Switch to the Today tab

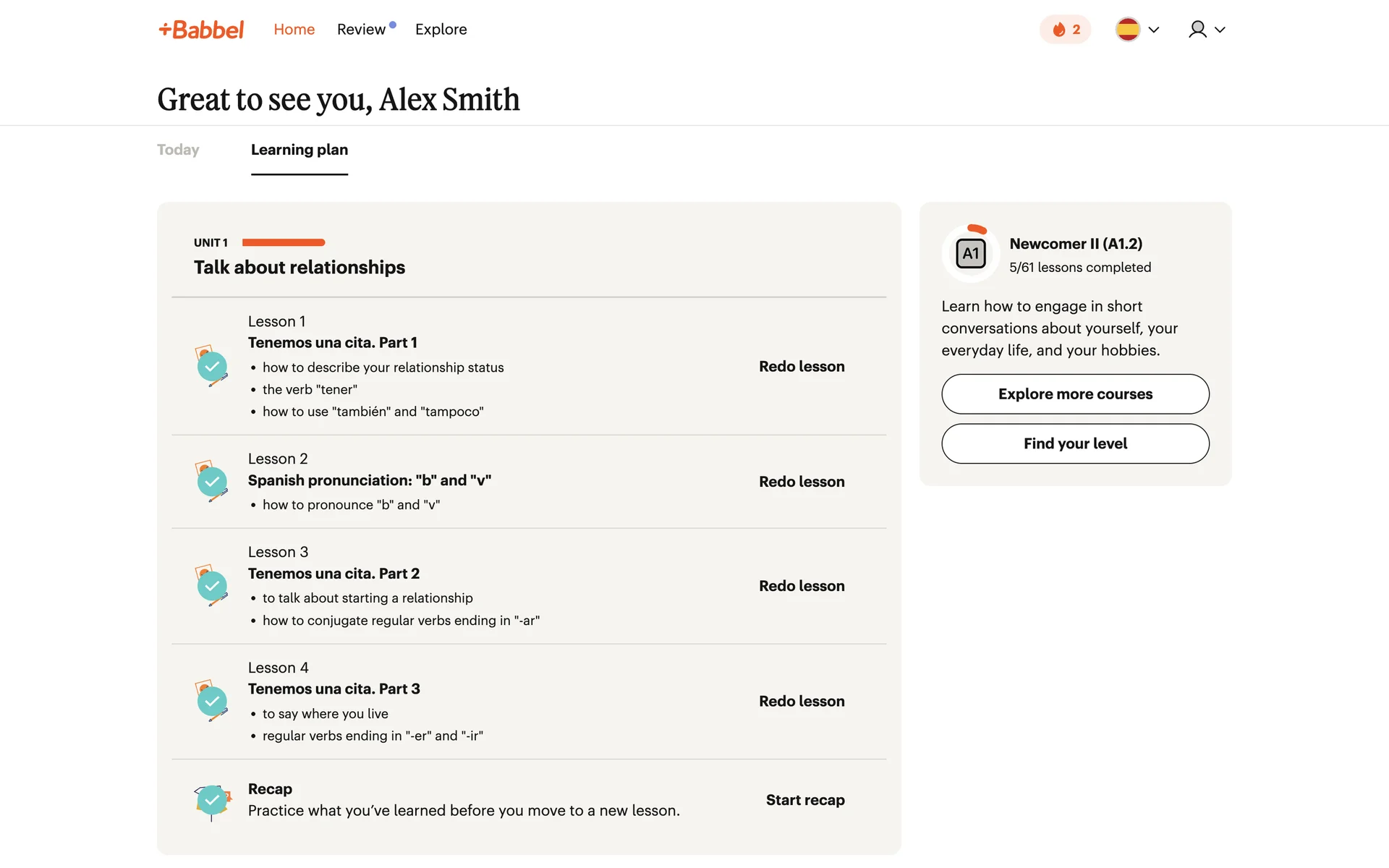[178, 150]
